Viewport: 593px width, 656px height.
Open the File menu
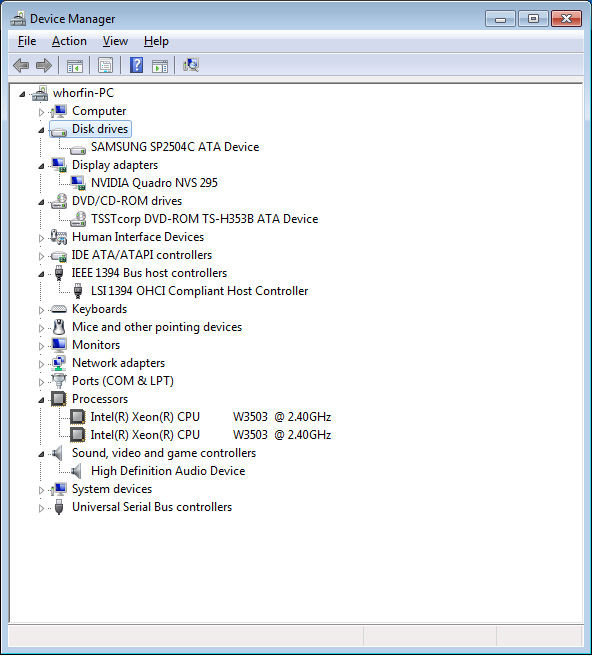click(x=27, y=41)
